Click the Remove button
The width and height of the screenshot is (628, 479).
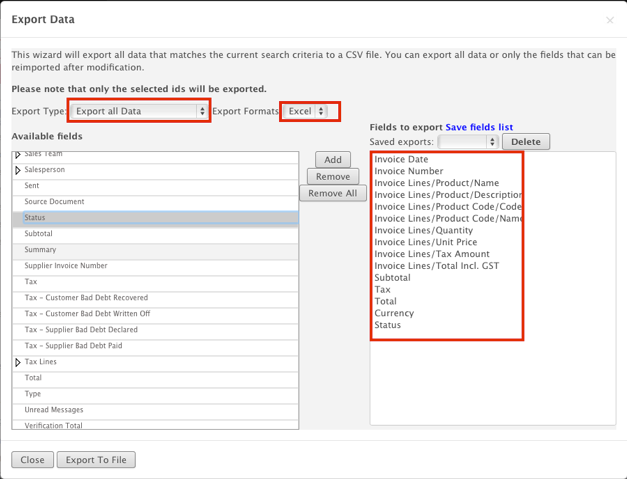tap(333, 176)
